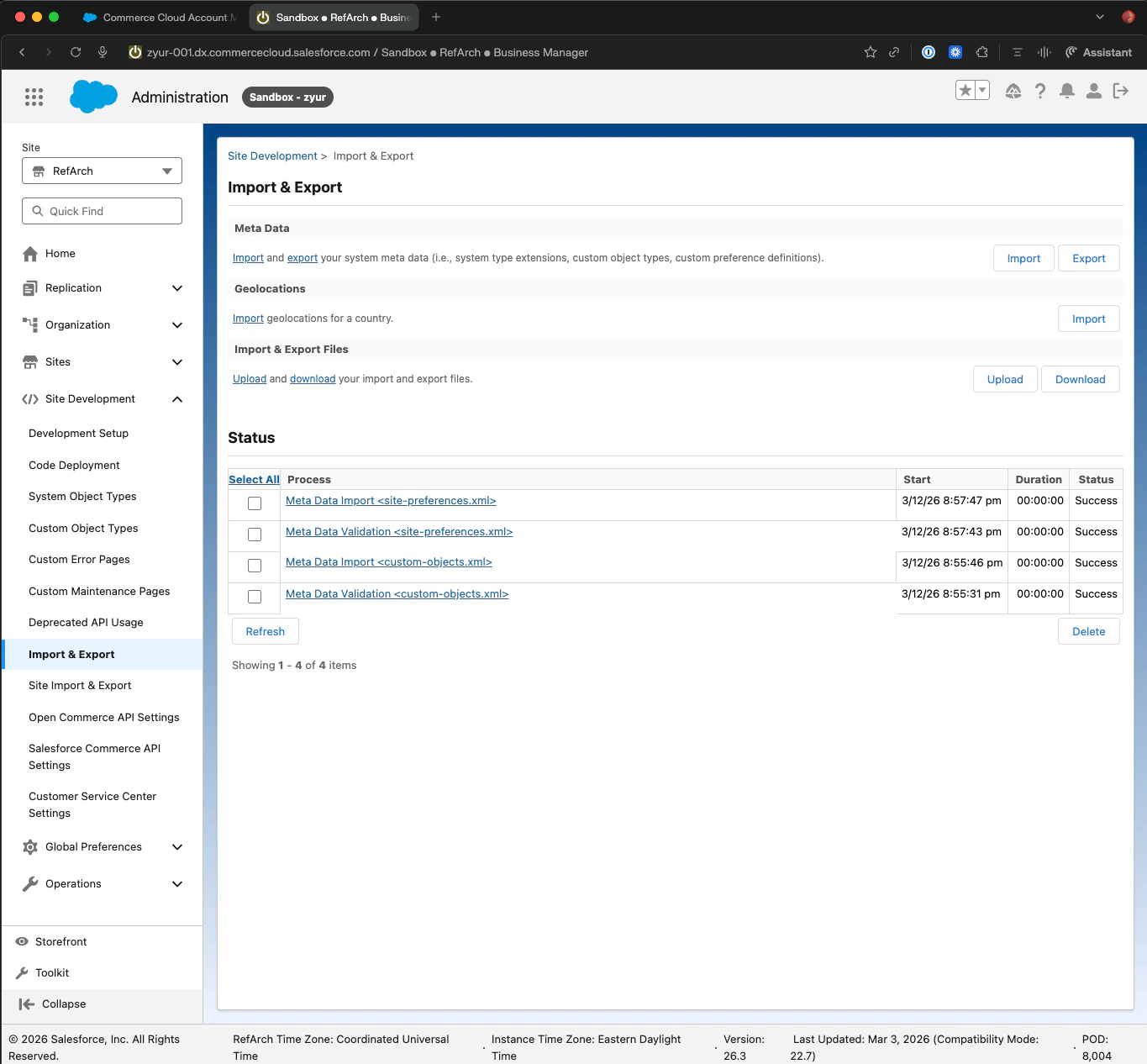Click the Download button
Image resolution: width=1147 pixels, height=1064 pixels.
click(1081, 379)
